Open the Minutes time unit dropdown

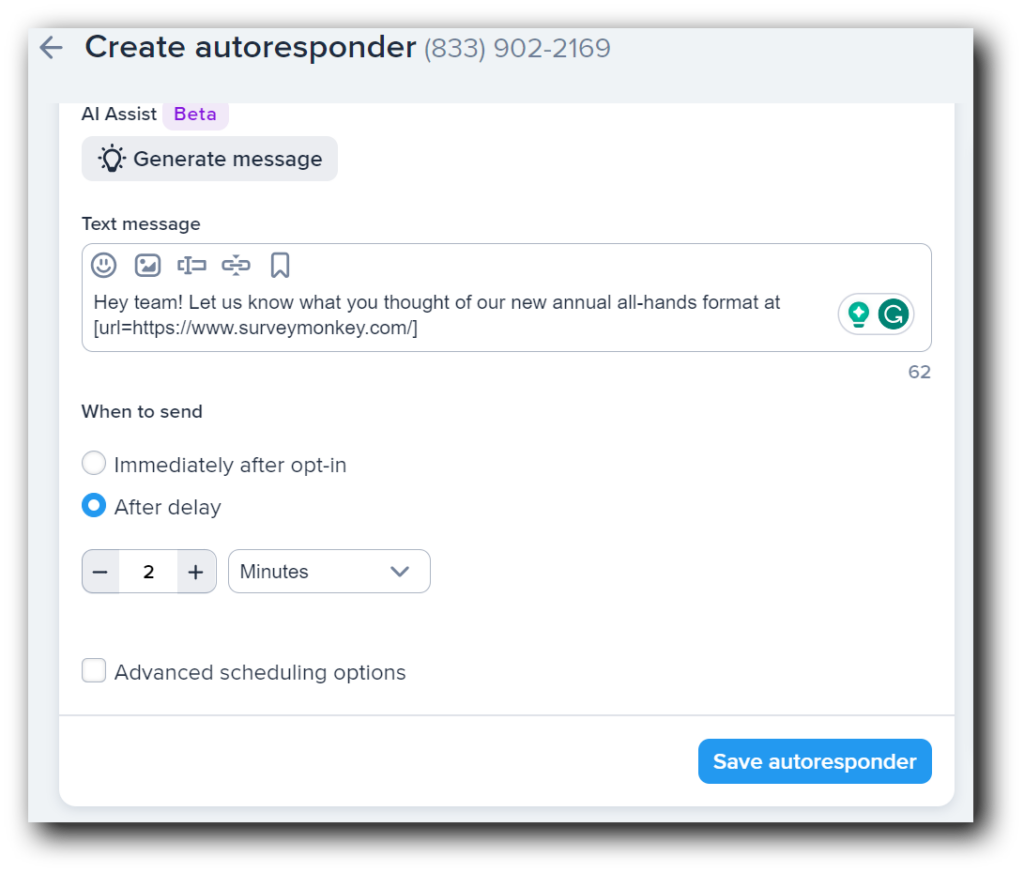click(329, 571)
